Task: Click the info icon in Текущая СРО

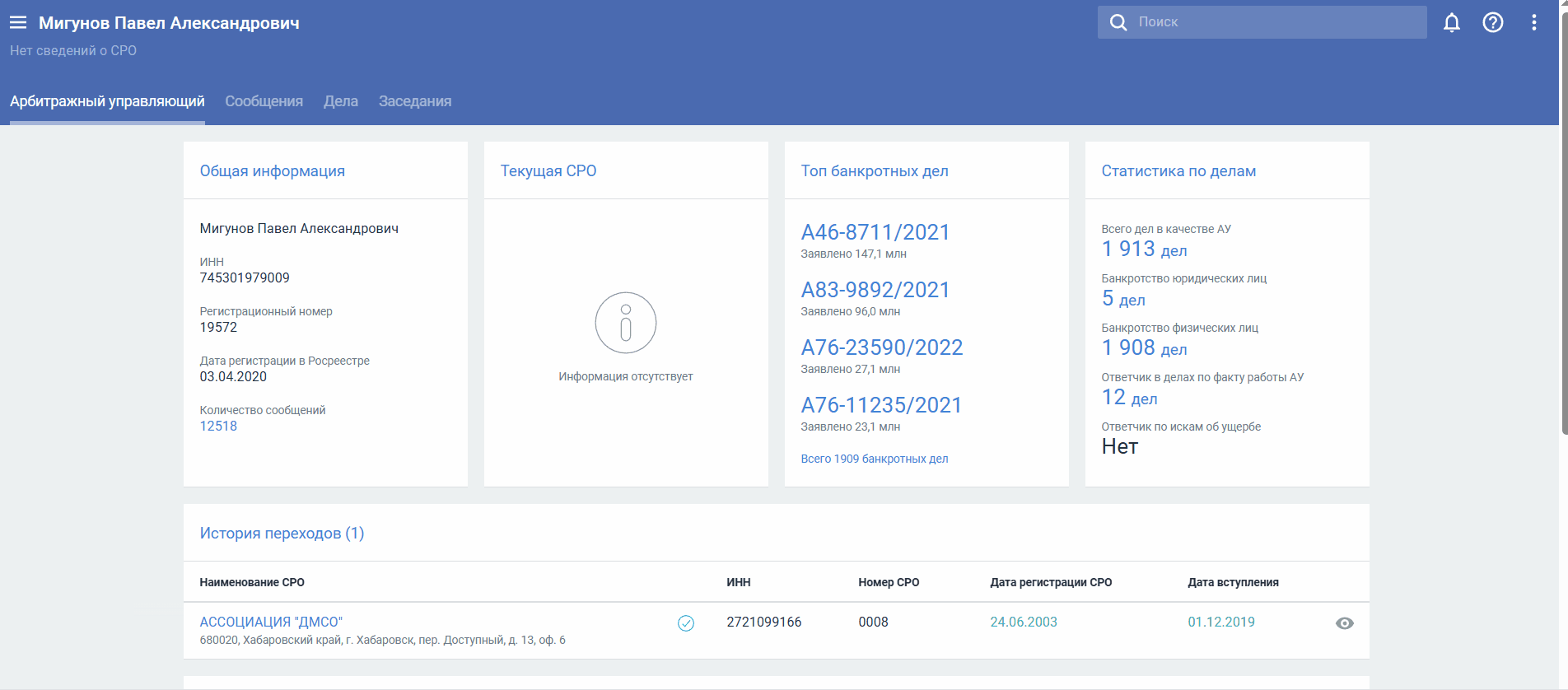Action: click(625, 323)
